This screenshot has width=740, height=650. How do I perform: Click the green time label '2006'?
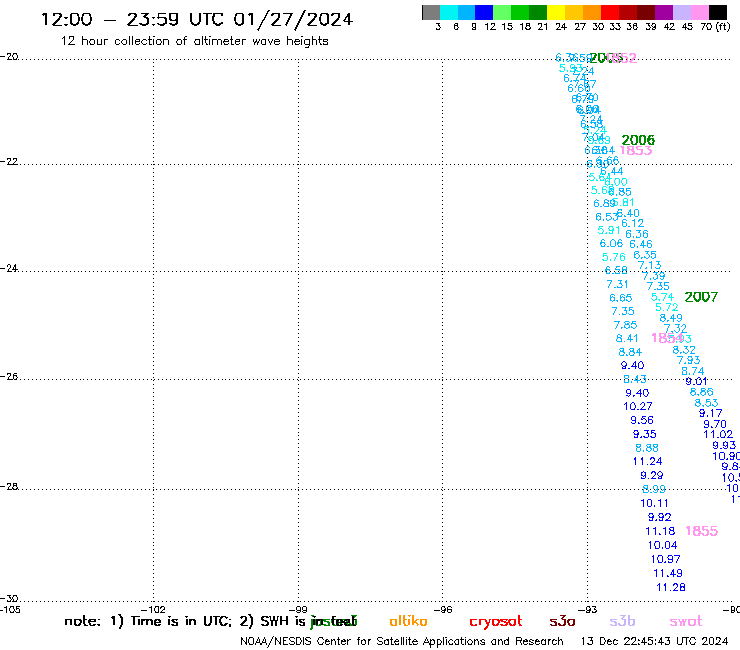coord(638,140)
